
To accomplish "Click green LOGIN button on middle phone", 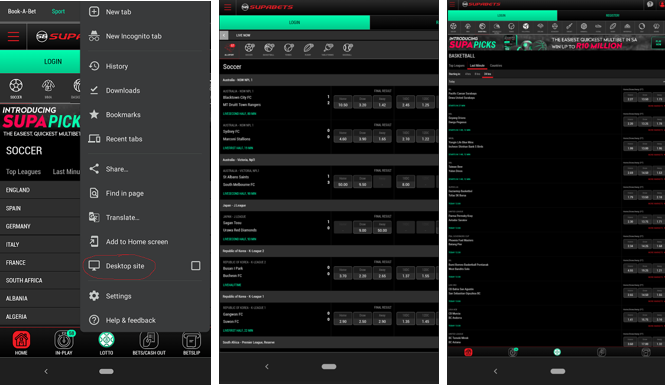I will tap(295, 23).
